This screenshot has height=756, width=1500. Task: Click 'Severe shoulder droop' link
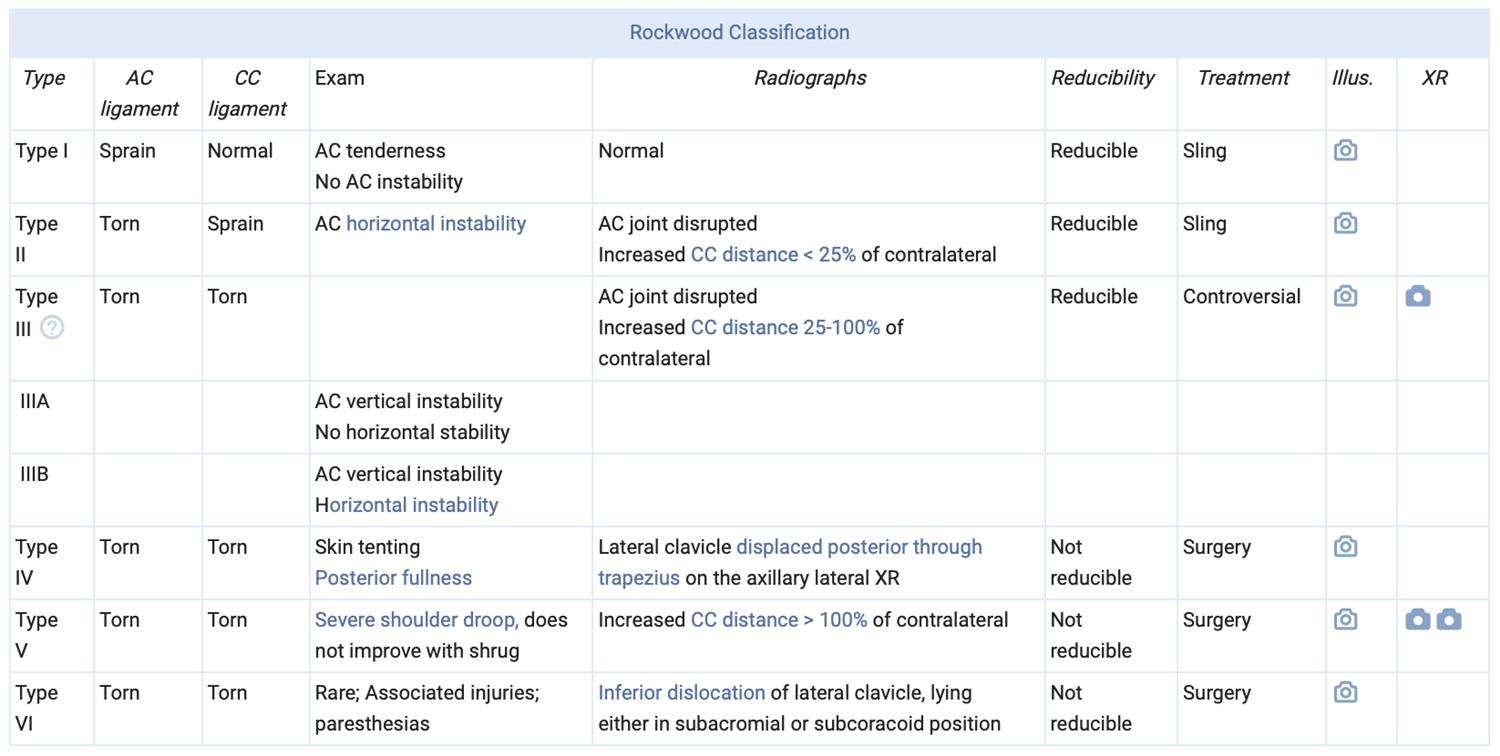(416, 620)
